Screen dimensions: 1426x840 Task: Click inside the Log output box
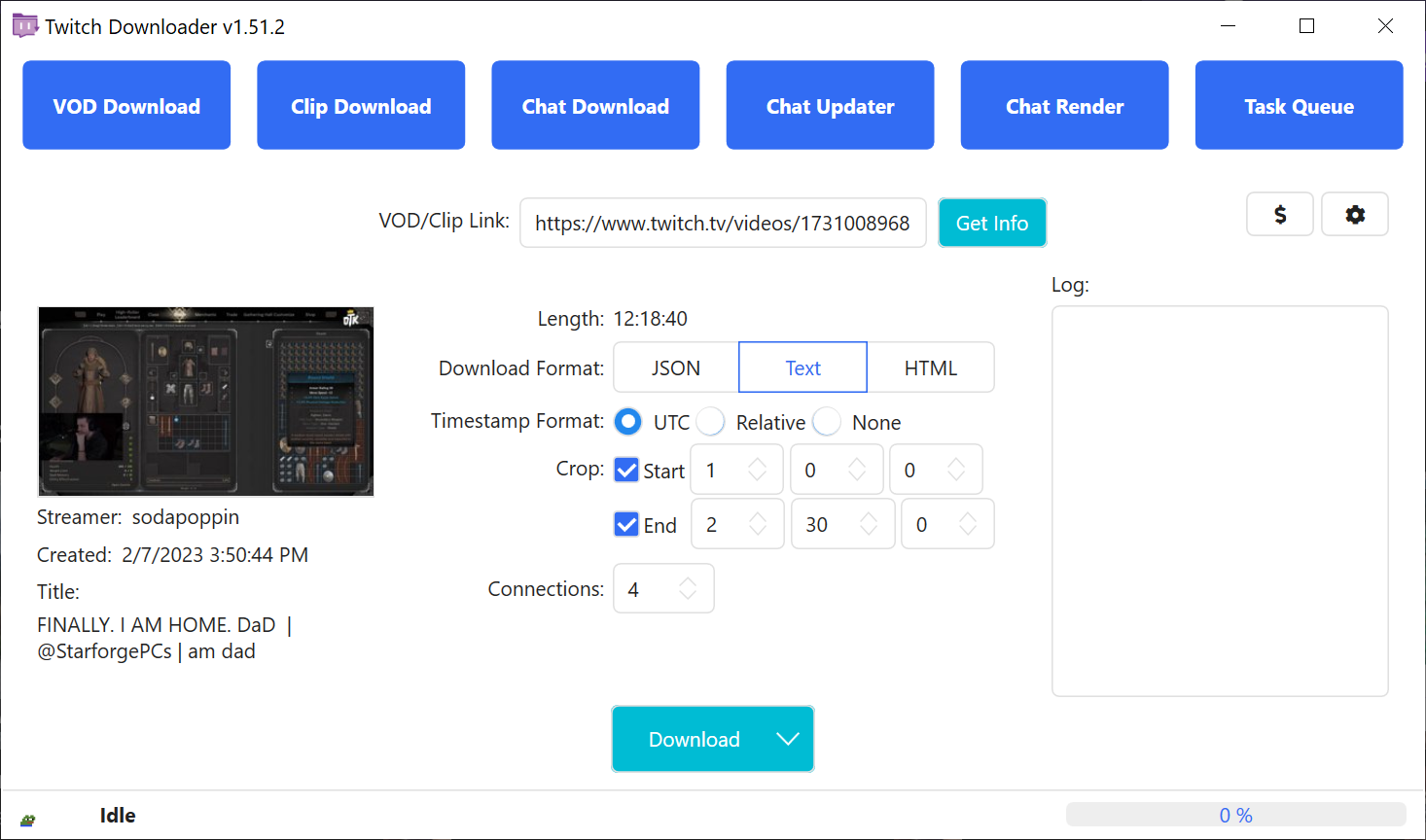pos(1220,501)
